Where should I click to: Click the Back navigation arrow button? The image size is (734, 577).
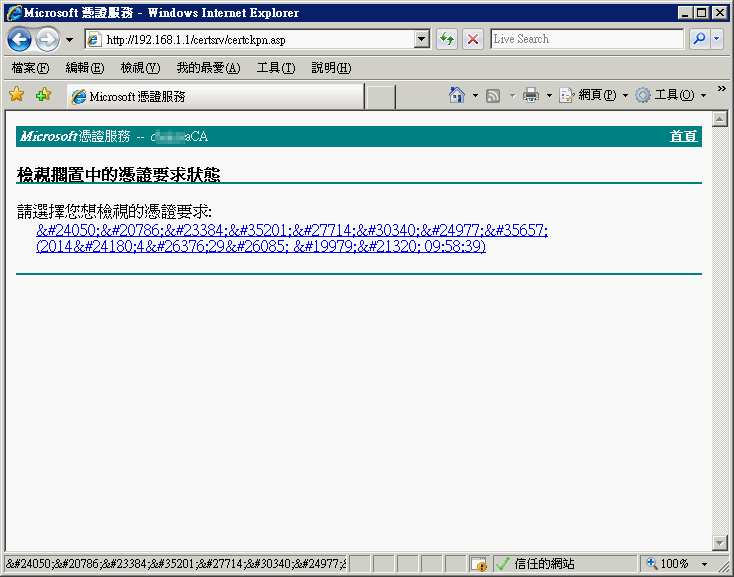pos(20,39)
